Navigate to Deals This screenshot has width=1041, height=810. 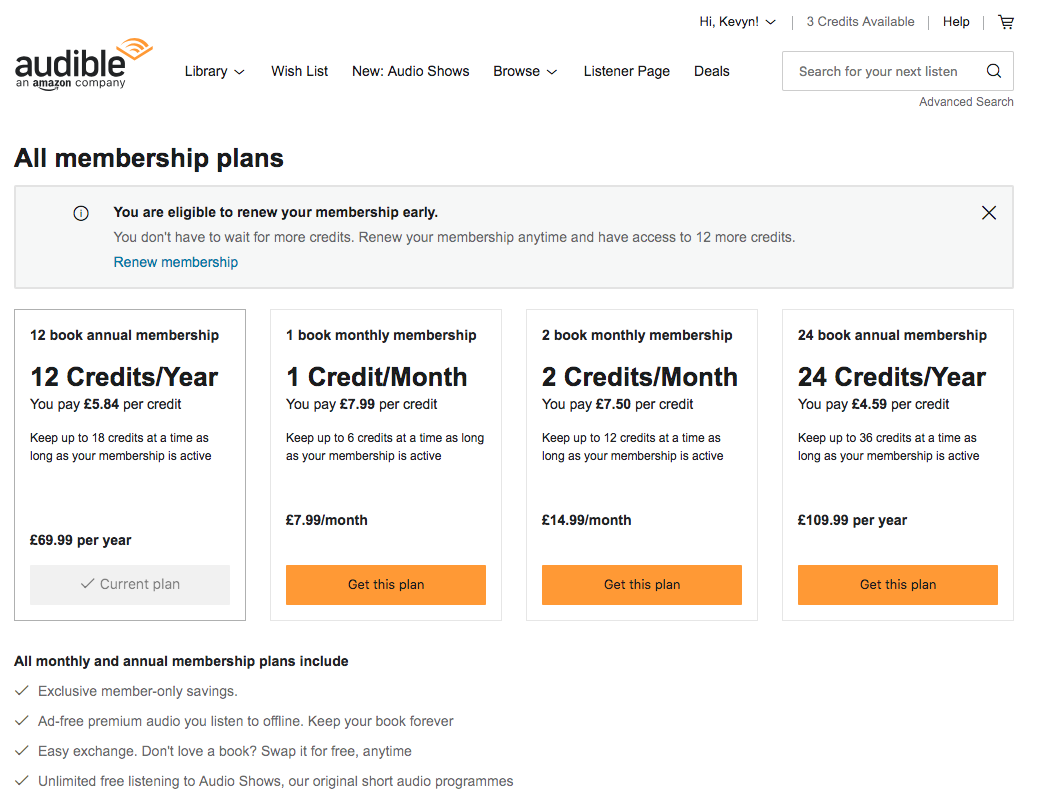[x=712, y=72]
